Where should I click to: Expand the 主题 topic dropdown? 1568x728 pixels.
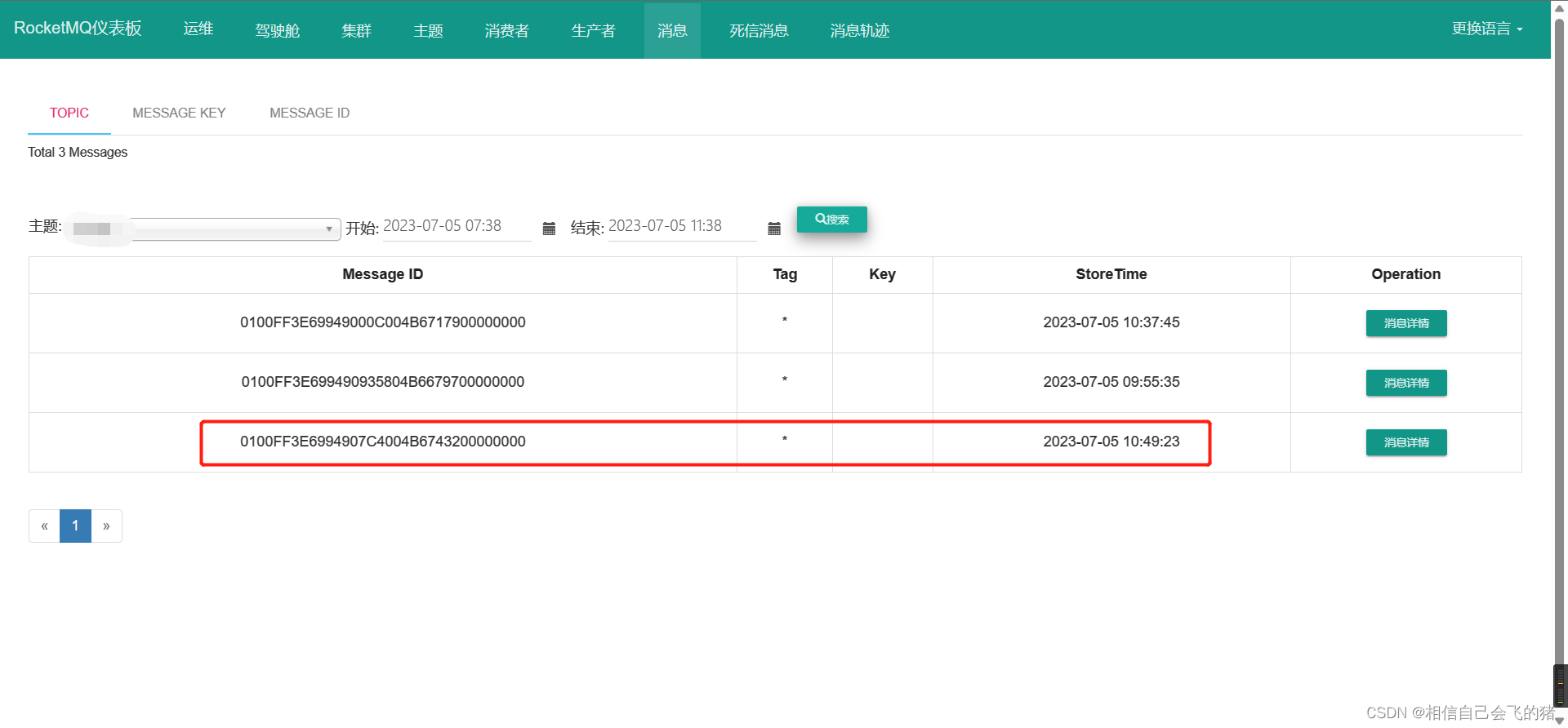pos(203,229)
